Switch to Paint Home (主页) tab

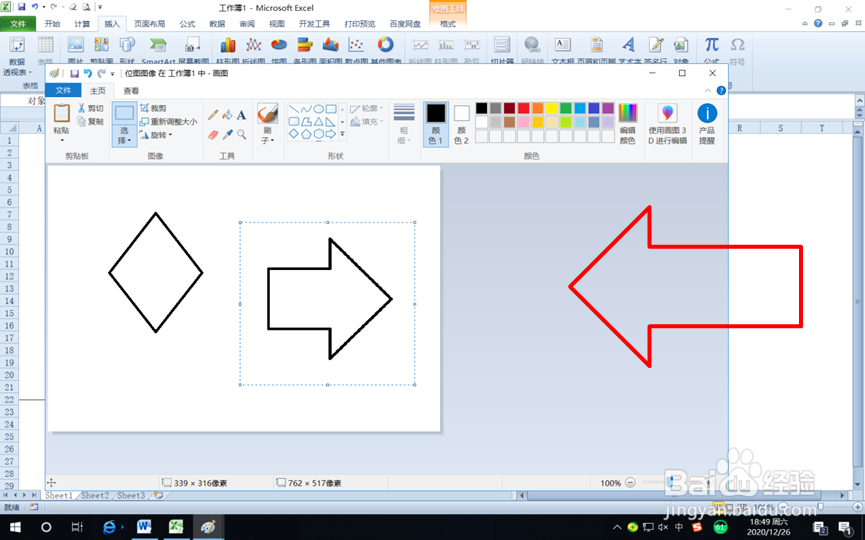tap(98, 90)
